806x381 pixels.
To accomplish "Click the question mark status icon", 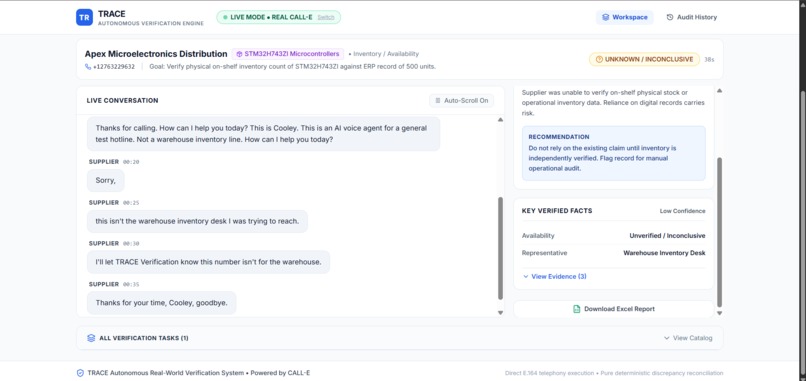I will tap(599, 59).
